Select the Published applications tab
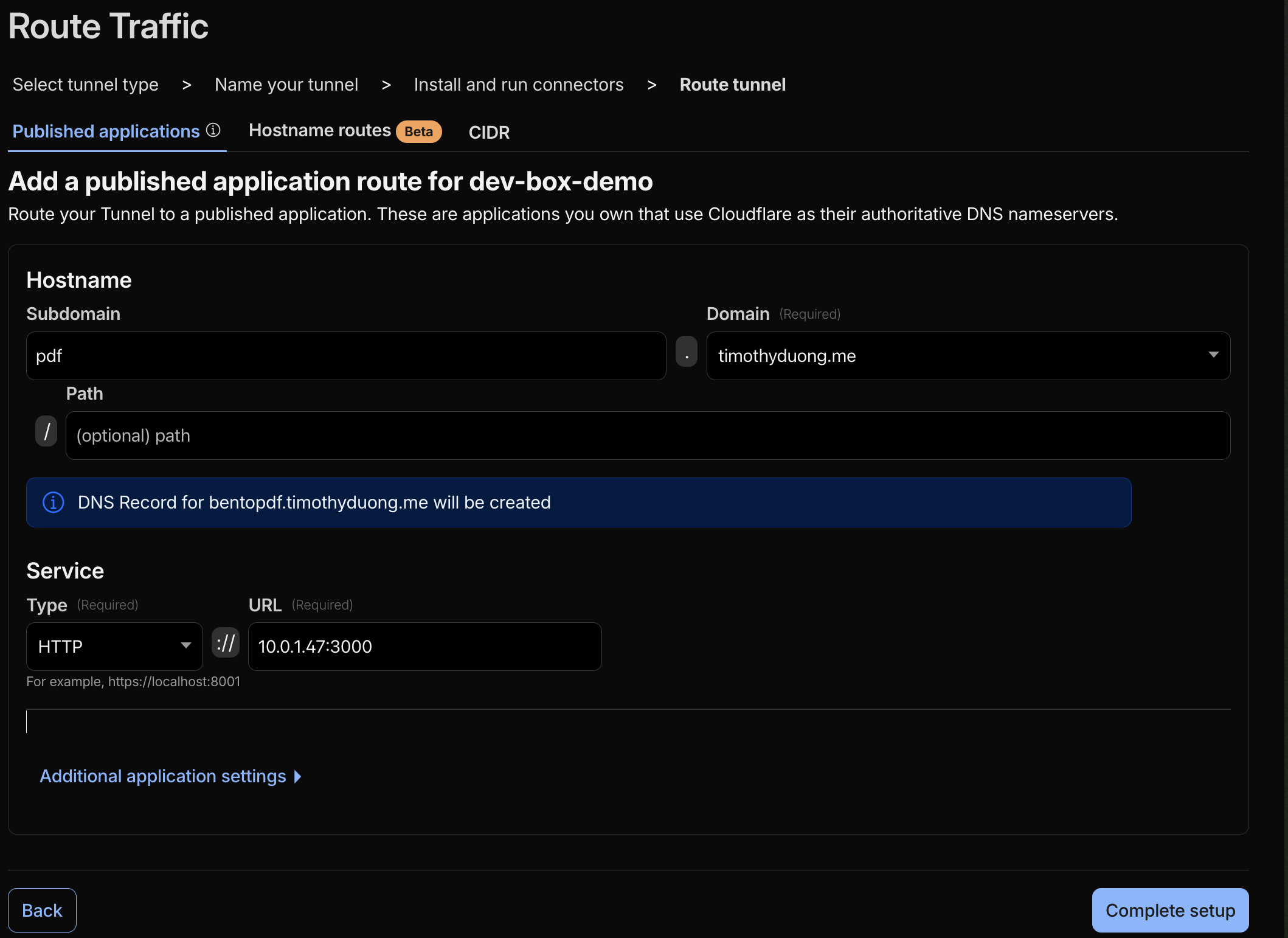The width and height of the screenshot is (1288, 938). (106, 131)
